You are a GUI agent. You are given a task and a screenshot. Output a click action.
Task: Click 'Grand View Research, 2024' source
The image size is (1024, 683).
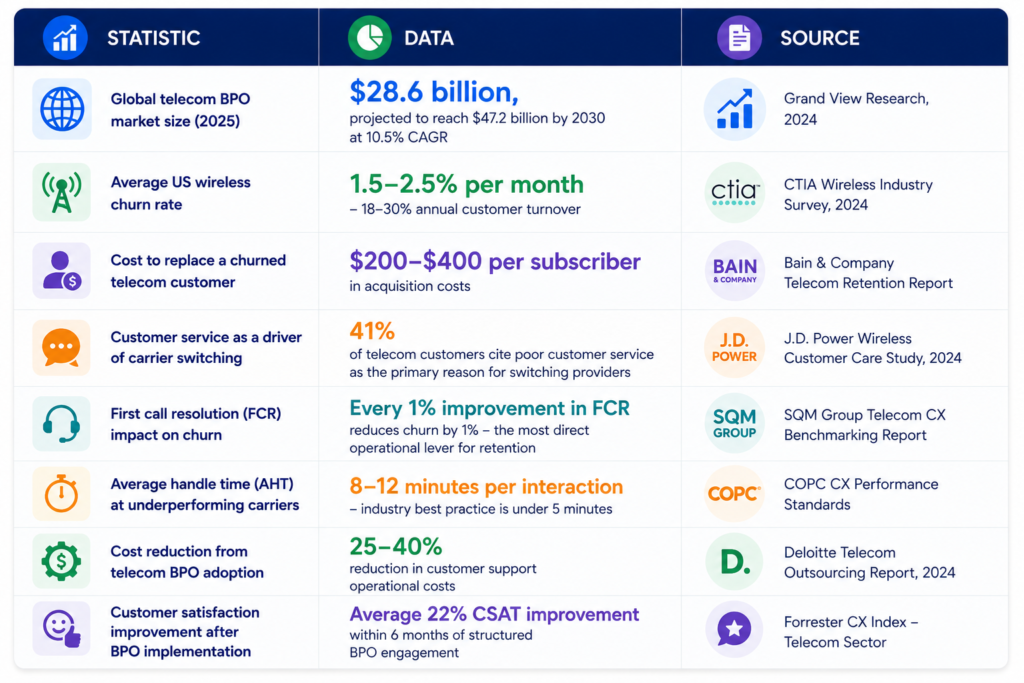pos(856,109)
